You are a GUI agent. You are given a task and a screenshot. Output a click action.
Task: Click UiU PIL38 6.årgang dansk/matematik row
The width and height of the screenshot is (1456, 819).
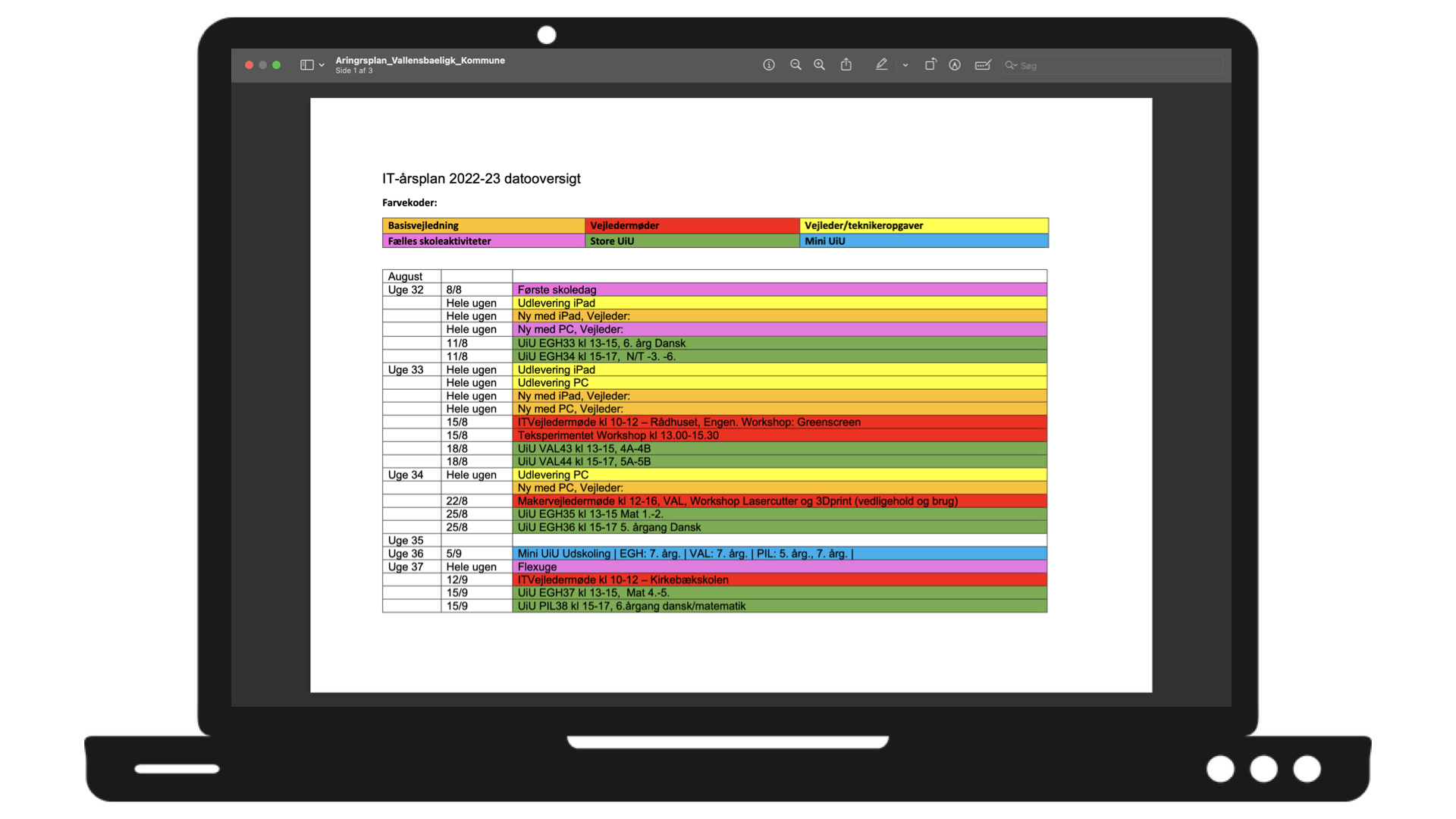(780, 606)
